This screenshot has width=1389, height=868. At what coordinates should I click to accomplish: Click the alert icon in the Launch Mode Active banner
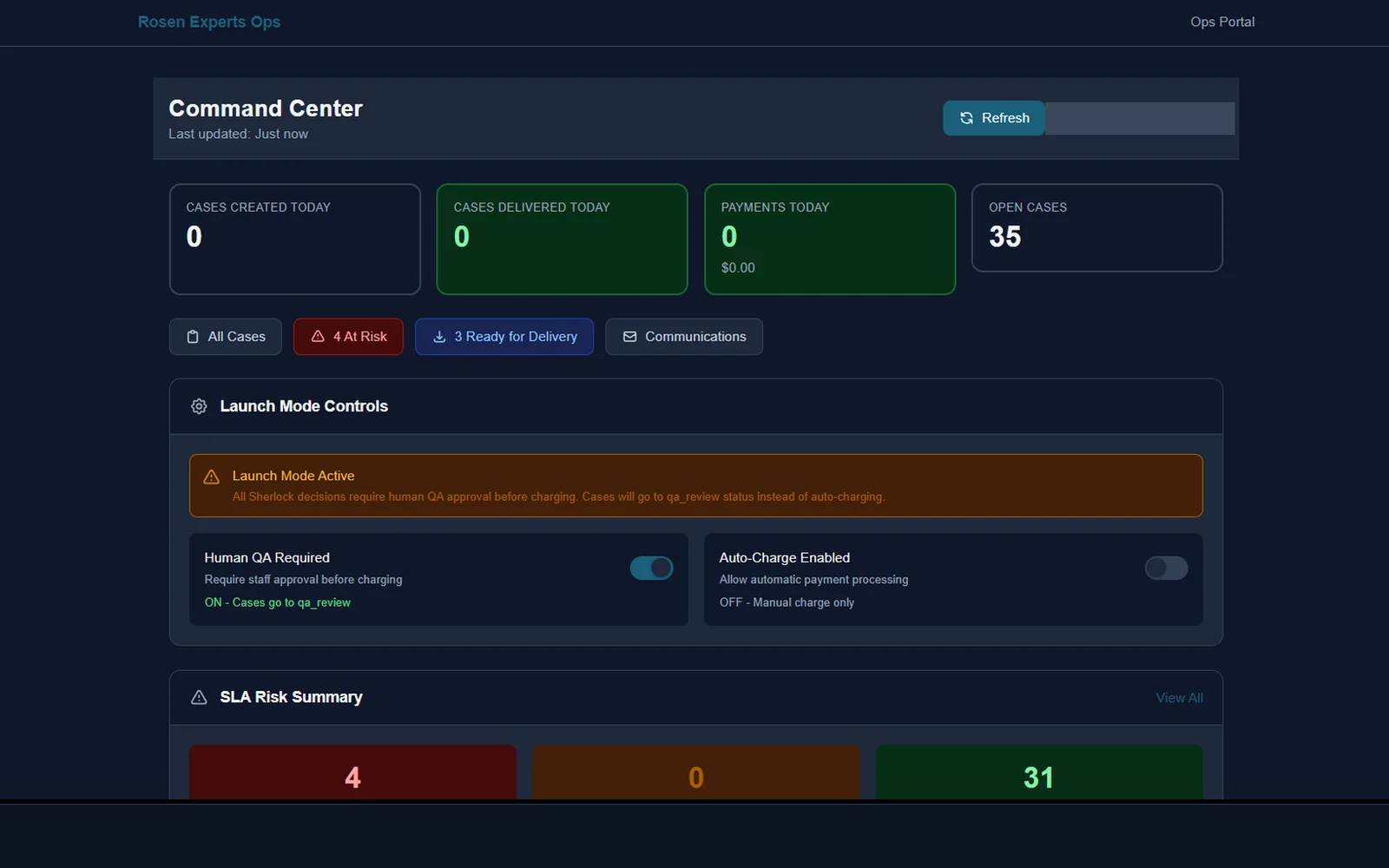(x=211, y=477)
